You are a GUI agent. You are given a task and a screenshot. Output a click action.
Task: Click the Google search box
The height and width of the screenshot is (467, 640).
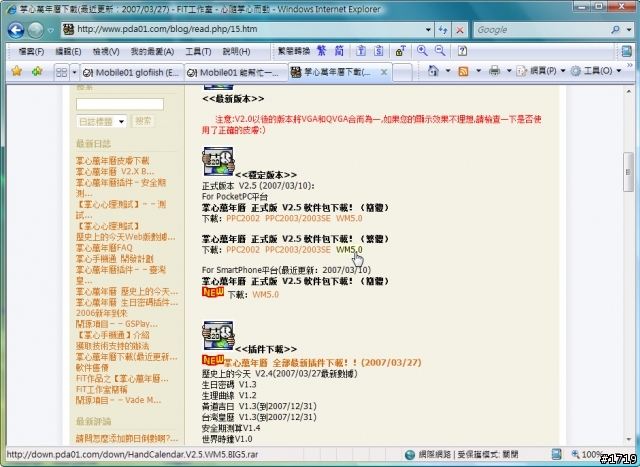pyautogui.click(x=542, y=30)
